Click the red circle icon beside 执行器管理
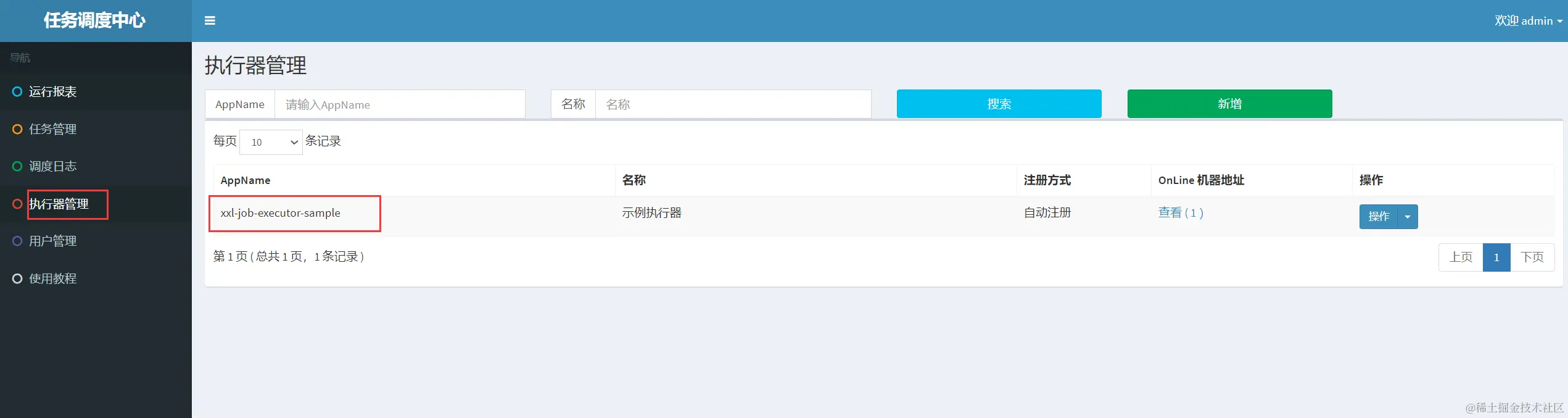Screen dimensions: 1568x418 point(17,204)
